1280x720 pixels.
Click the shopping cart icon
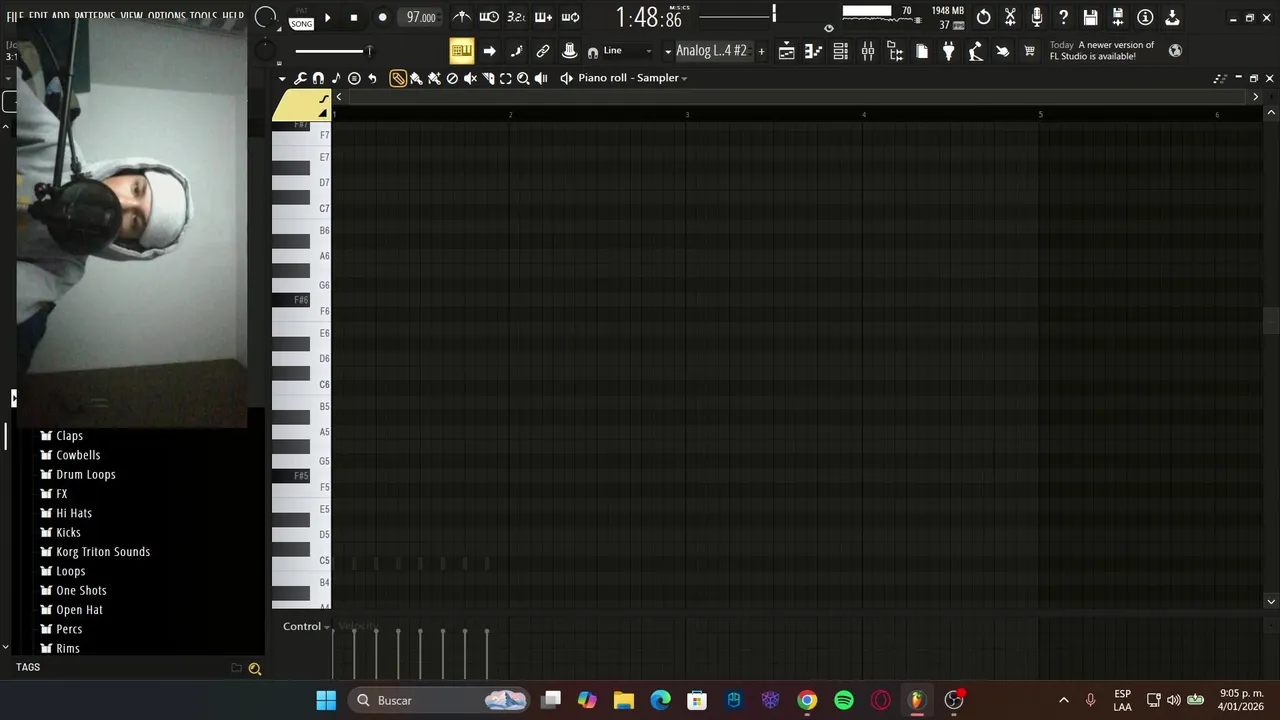coord(1029,51)
